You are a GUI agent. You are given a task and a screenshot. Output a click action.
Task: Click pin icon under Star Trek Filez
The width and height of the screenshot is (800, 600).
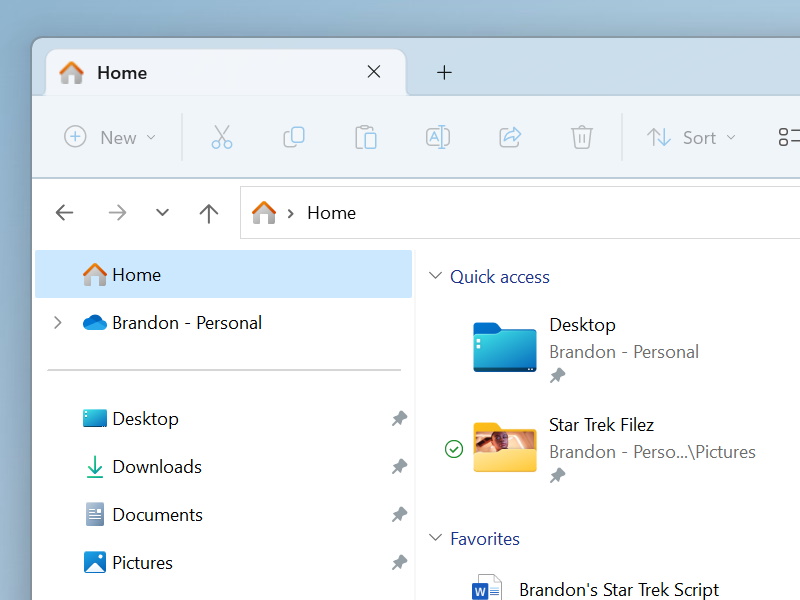(x=558, y=476)
